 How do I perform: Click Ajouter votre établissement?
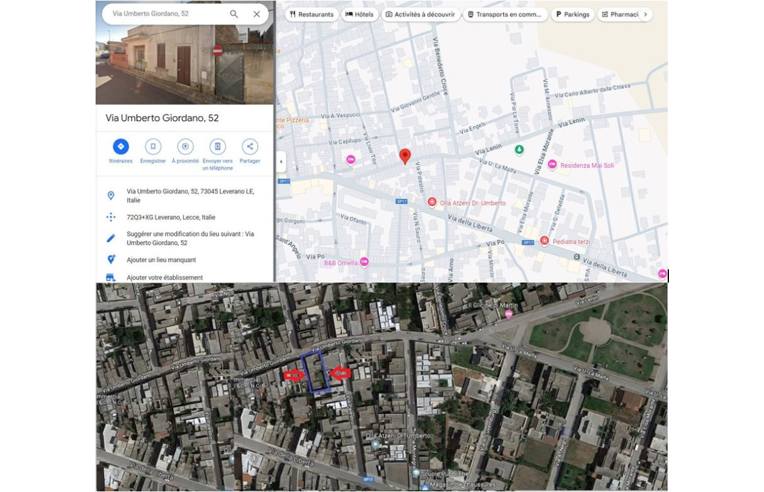[x=165, y=277]
